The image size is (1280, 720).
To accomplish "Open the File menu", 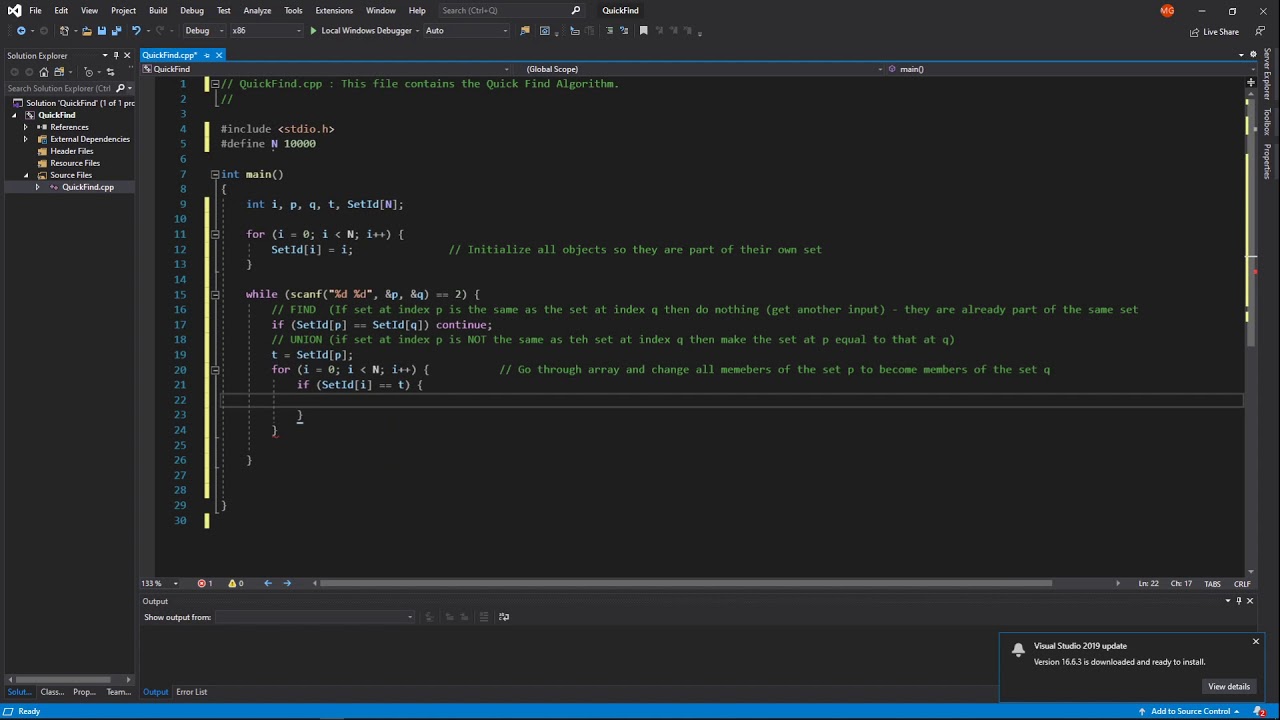I will pos(35,11).
